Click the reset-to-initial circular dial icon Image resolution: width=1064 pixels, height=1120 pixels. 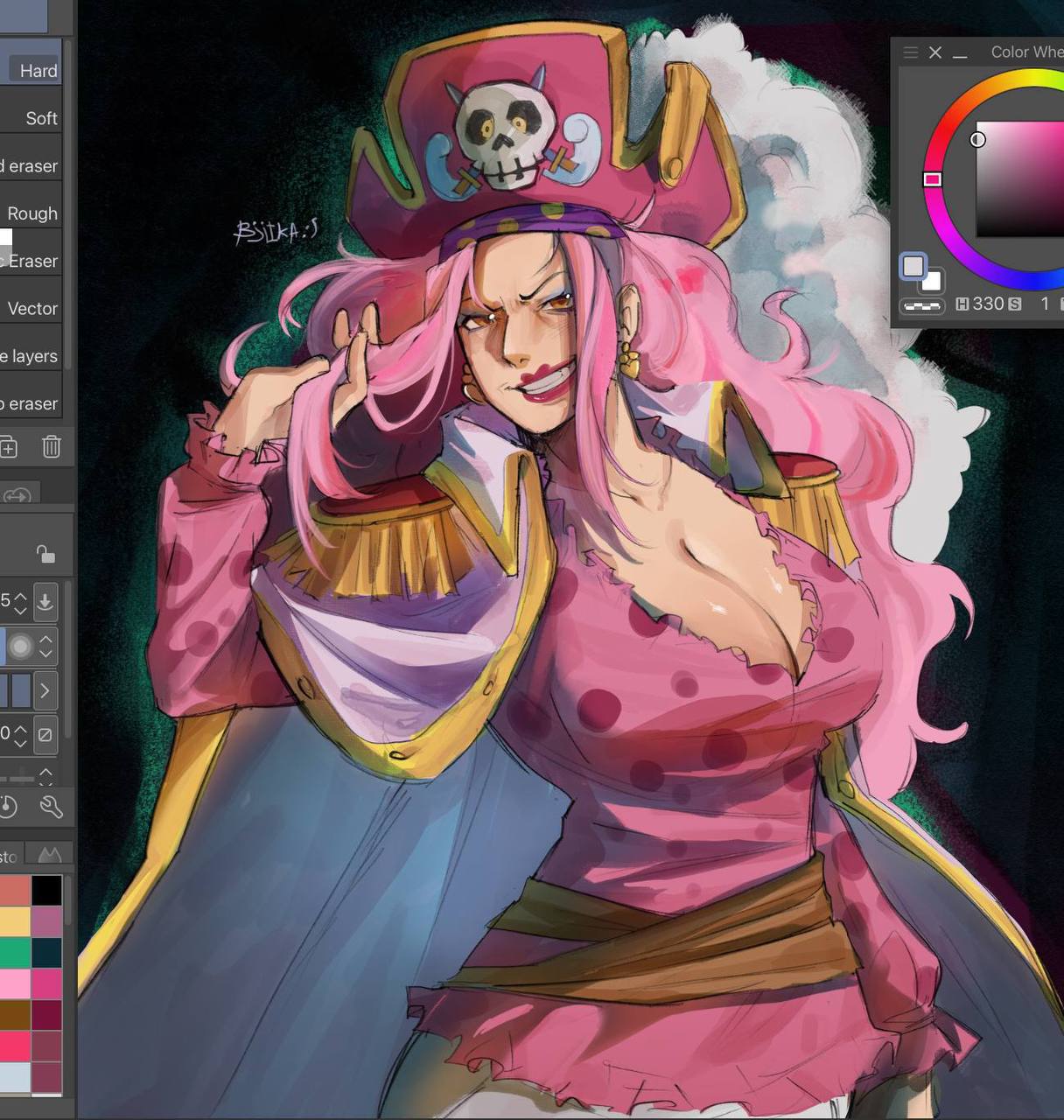point(8,807)
